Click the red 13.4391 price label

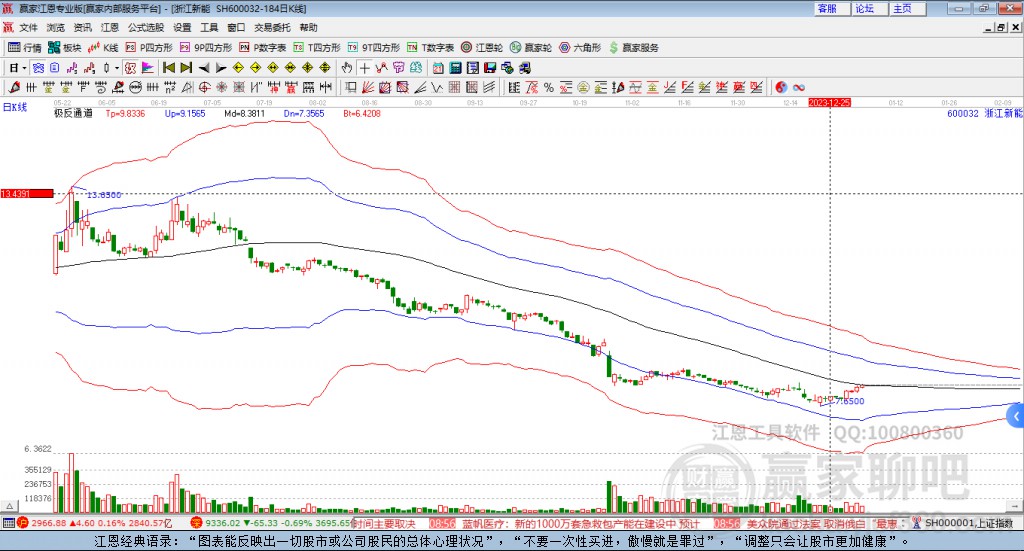click(x=27, y=194)
